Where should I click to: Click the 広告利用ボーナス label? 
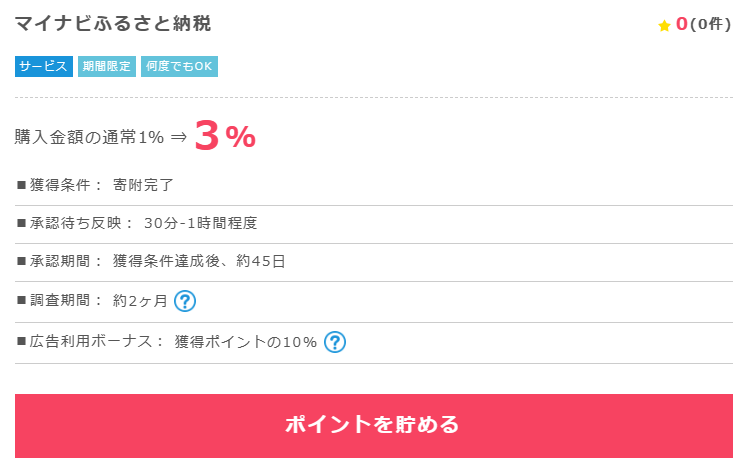point(91,341)
